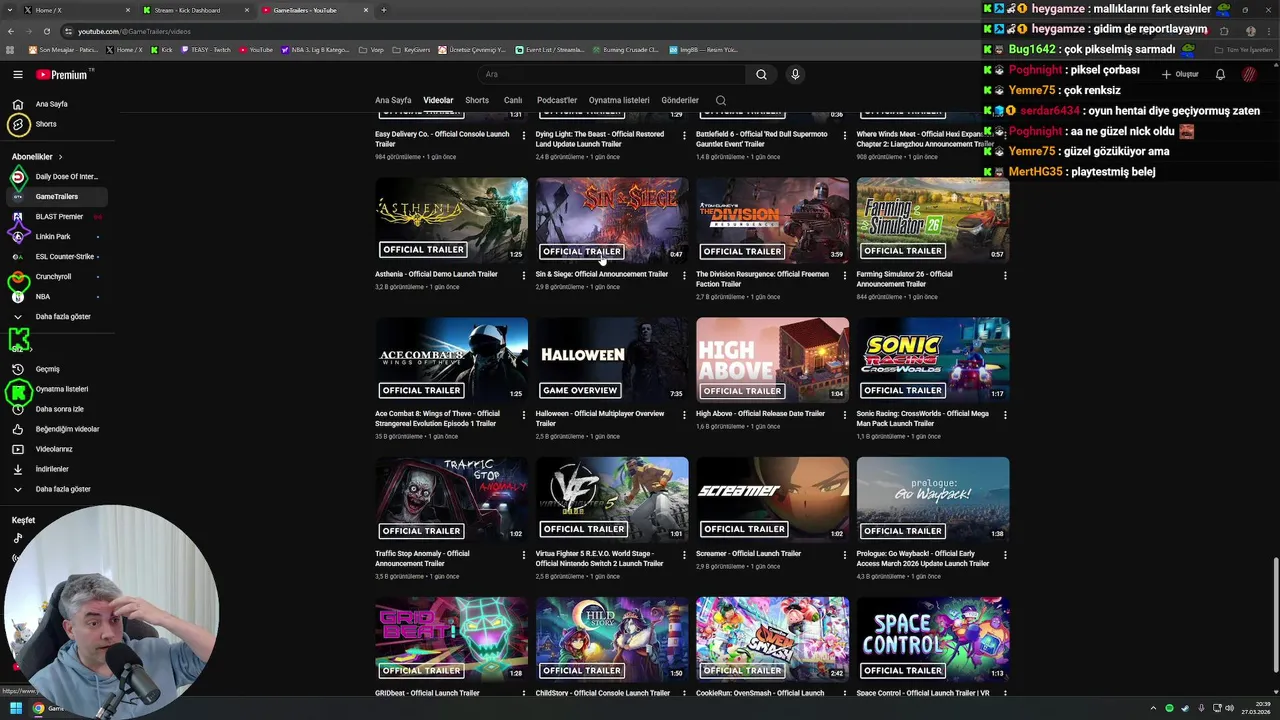Open the GameTrailers subscription
Viewport: 1280px width, 720px height.
[56, 197]
